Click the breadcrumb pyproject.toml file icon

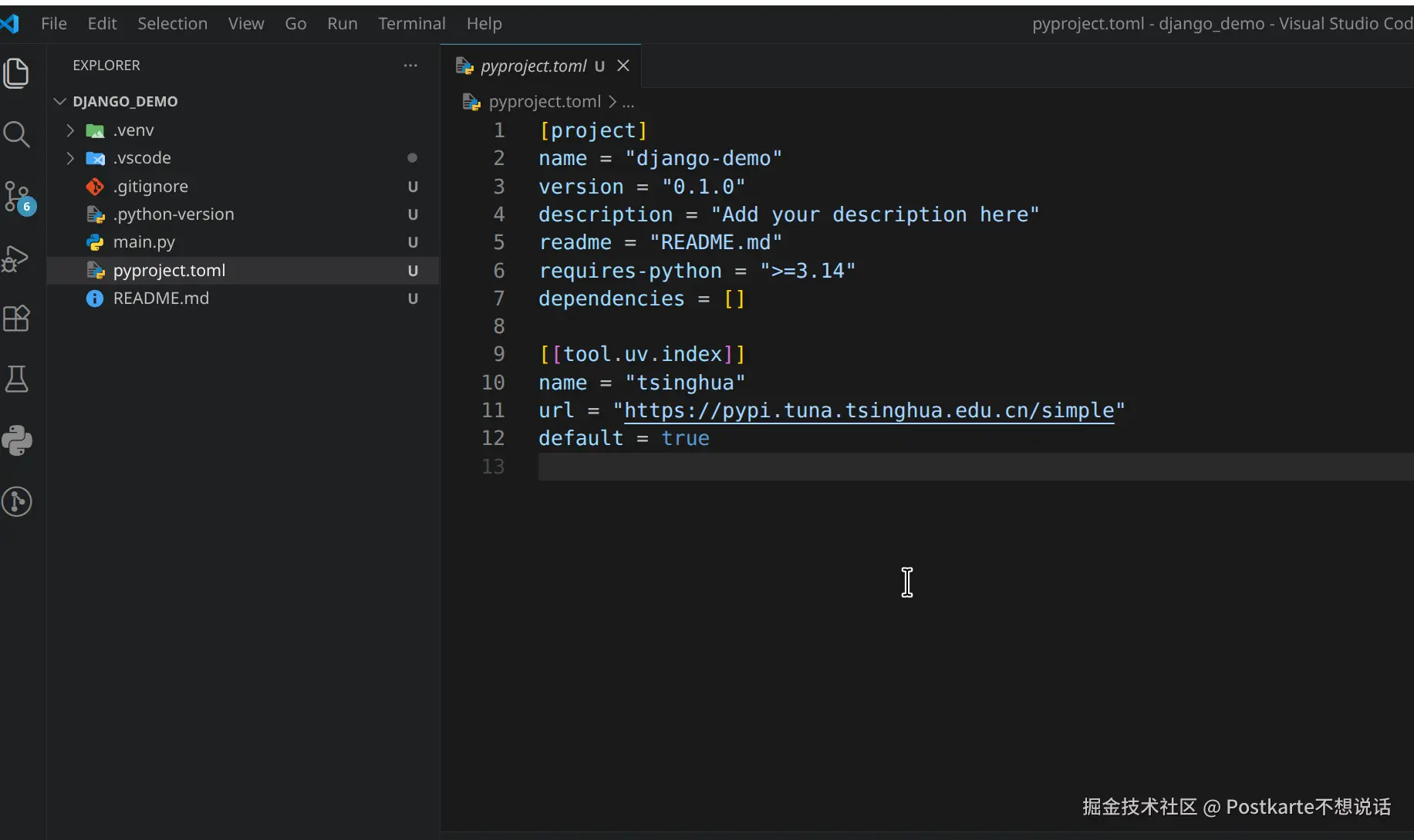pos(471,102)
